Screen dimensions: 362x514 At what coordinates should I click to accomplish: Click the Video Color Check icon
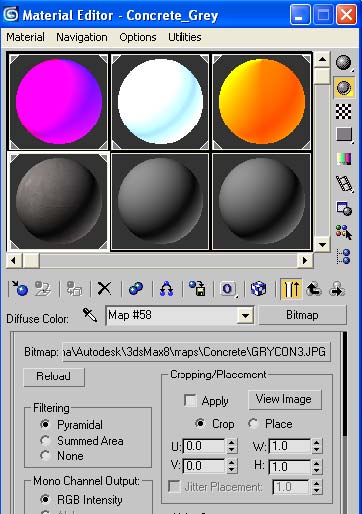click(344, 159)
